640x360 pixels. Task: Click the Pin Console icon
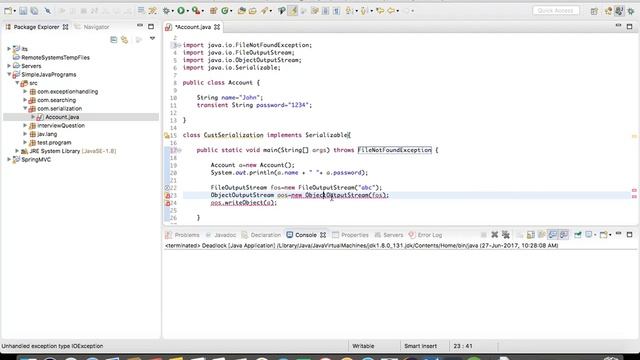(x=578, y=235)
